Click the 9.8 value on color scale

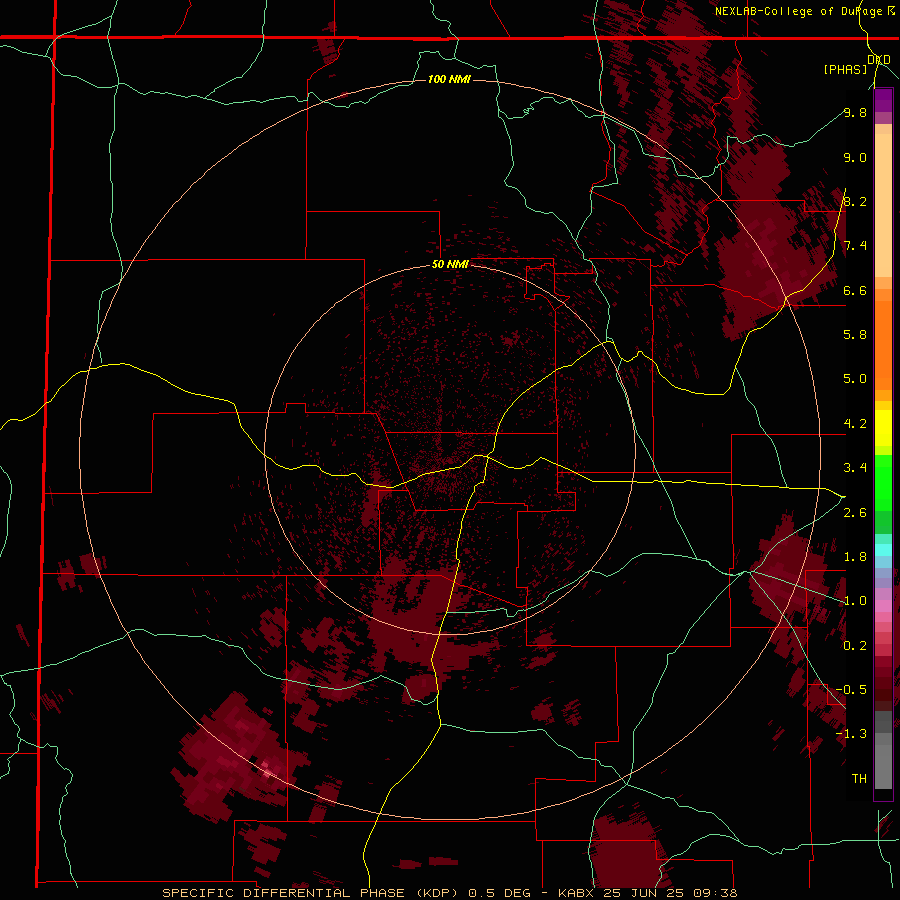tap(855, 112)
